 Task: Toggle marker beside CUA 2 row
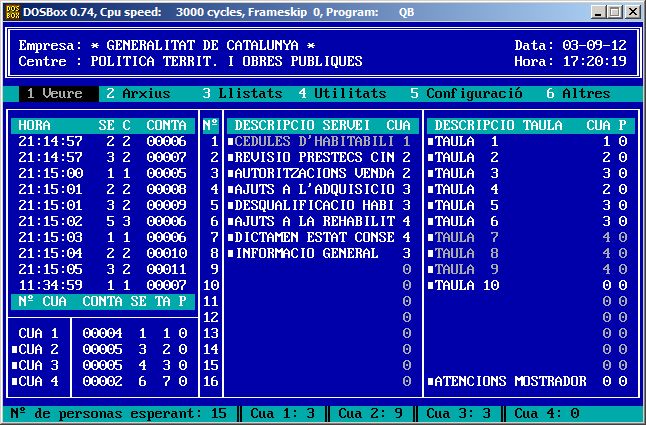pos(14,349)
